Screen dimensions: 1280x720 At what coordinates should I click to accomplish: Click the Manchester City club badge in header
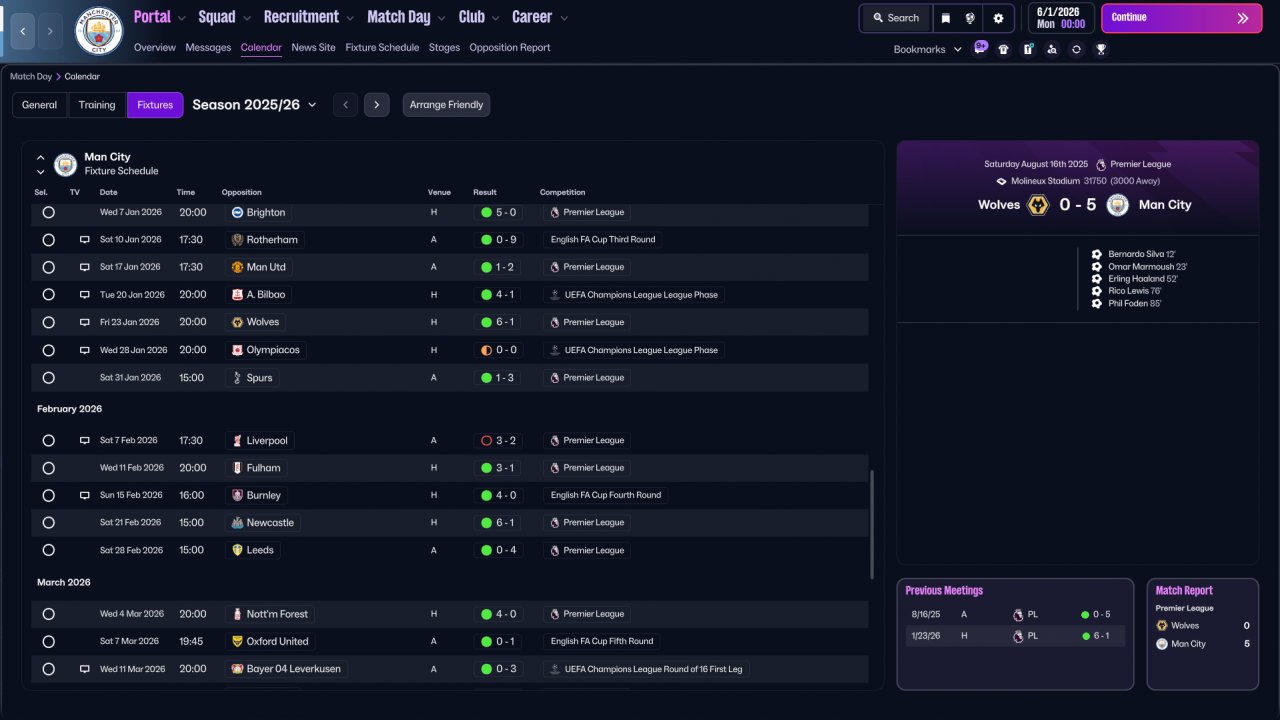99,31
